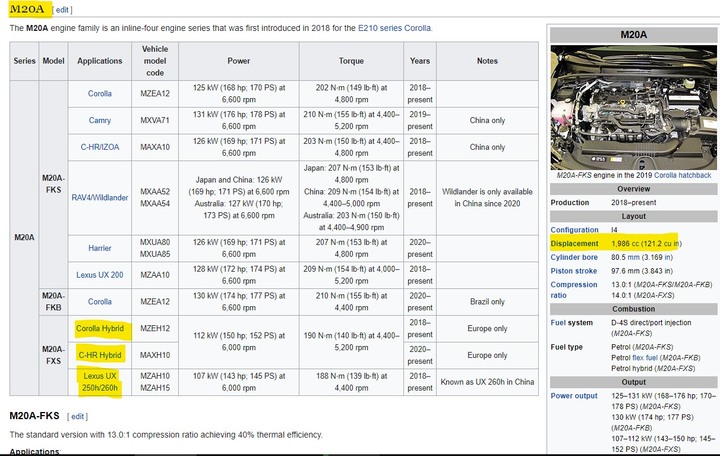Select the MZAA10 vehicle model code cell
Screen dimensions: 720x456
tap(155, 275)
